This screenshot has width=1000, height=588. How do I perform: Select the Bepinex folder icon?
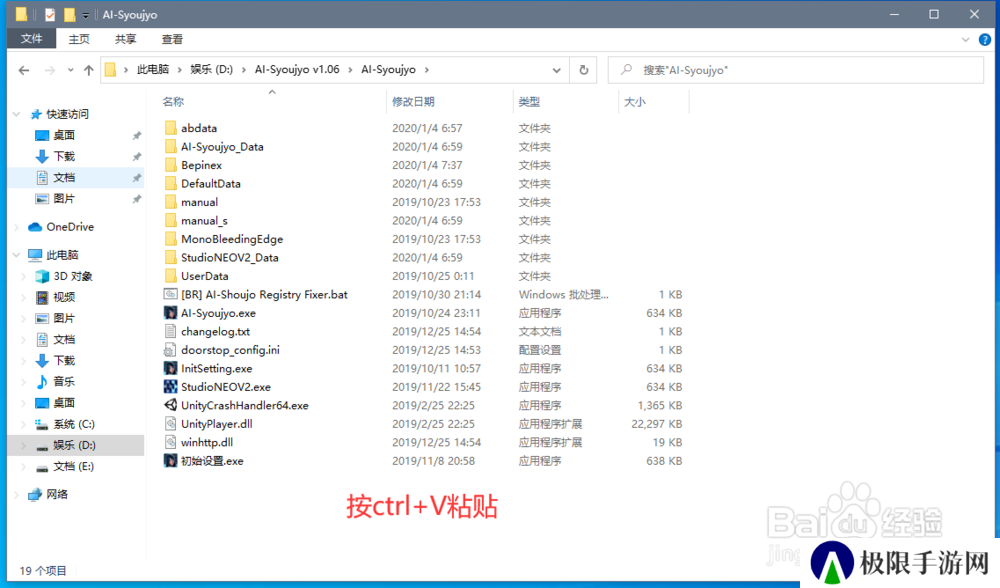click(x=170, y=165)
